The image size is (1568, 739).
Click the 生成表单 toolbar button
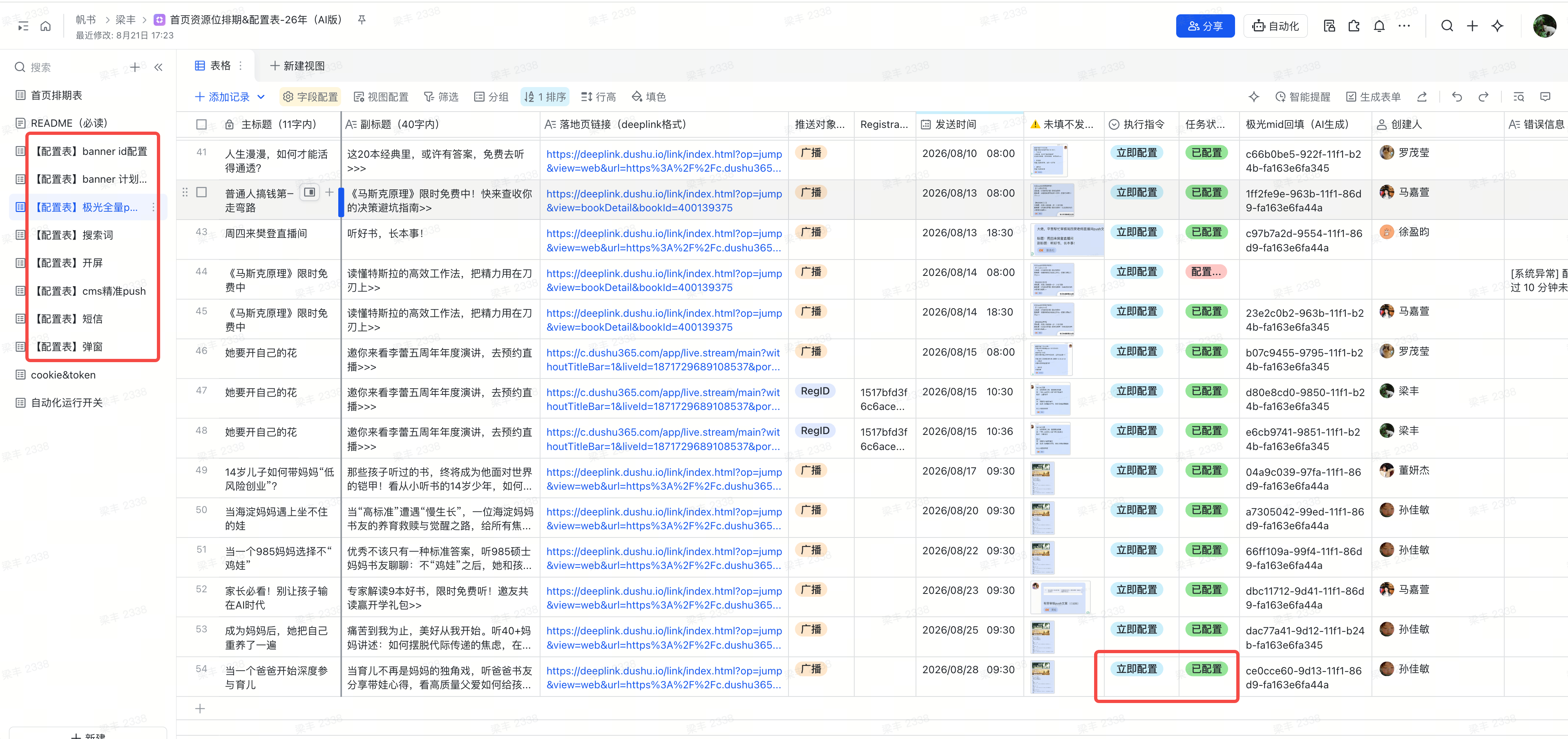pos(1373,97)
